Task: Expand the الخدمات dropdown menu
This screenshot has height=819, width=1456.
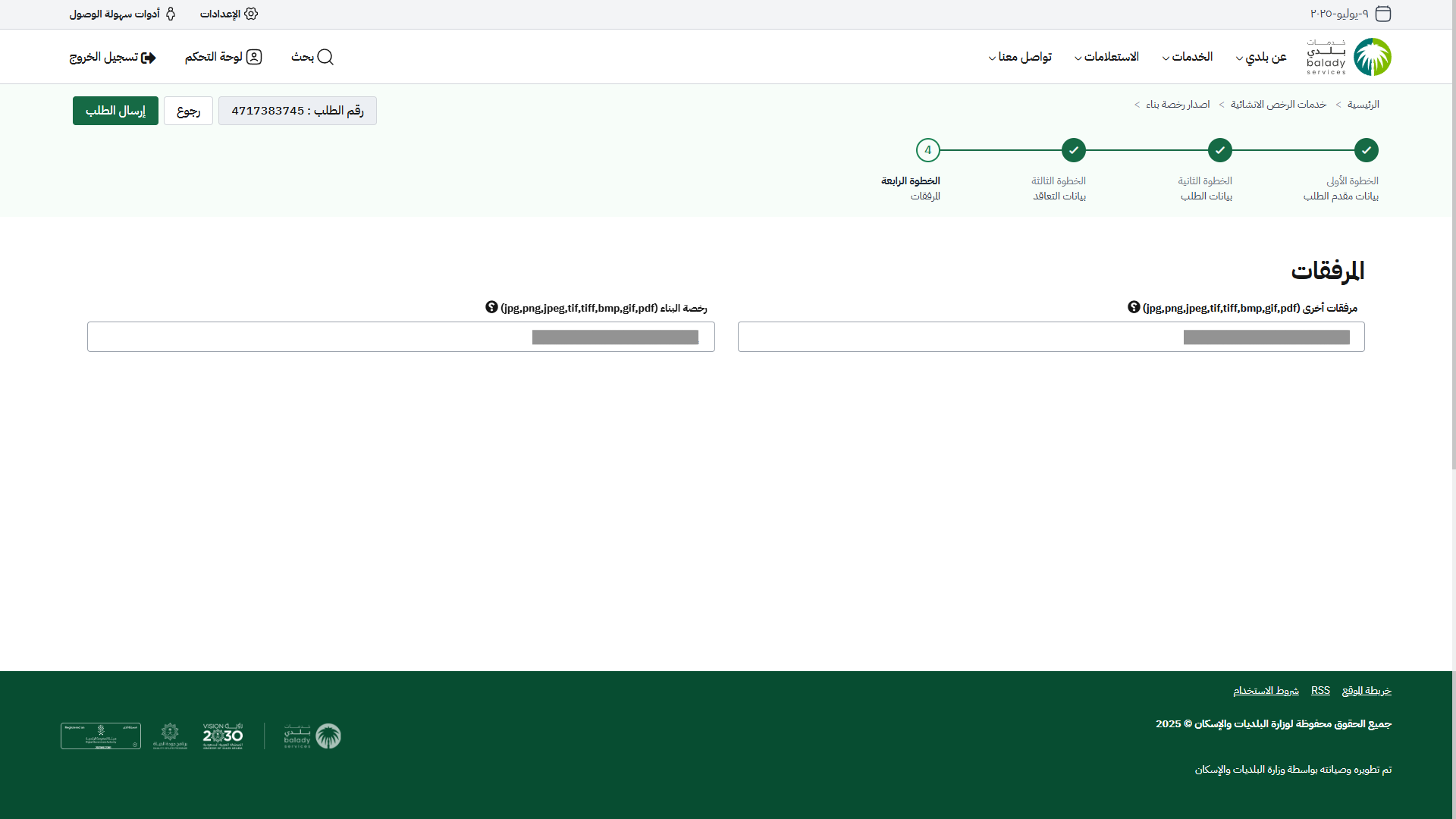Action: coord(1188,57)
